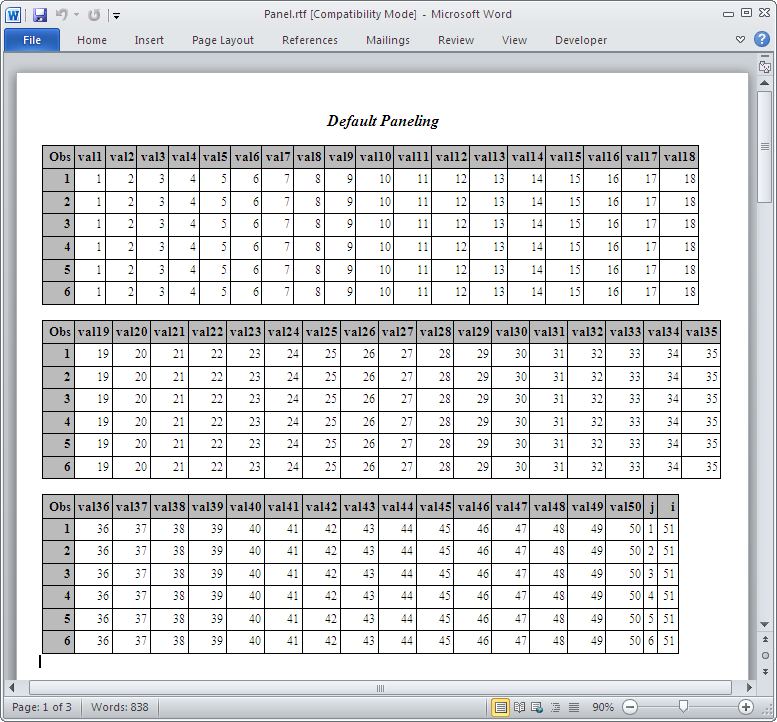
Task: Click the Word application icon in title bar
Action: (13, 15)
